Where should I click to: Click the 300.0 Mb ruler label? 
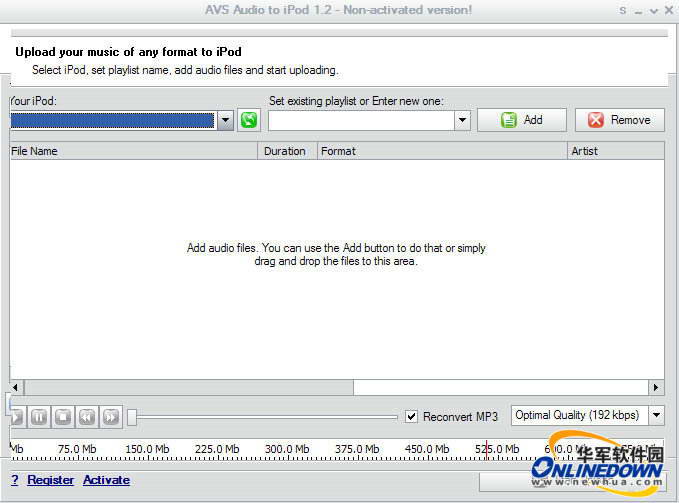287,449
